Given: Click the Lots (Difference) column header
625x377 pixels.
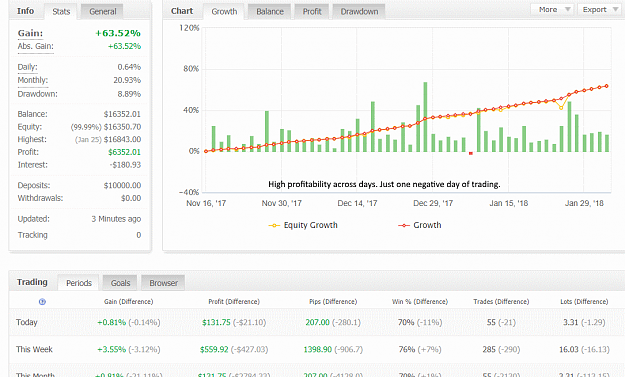Looking at the screenshot, I should [x=584, y=302].
